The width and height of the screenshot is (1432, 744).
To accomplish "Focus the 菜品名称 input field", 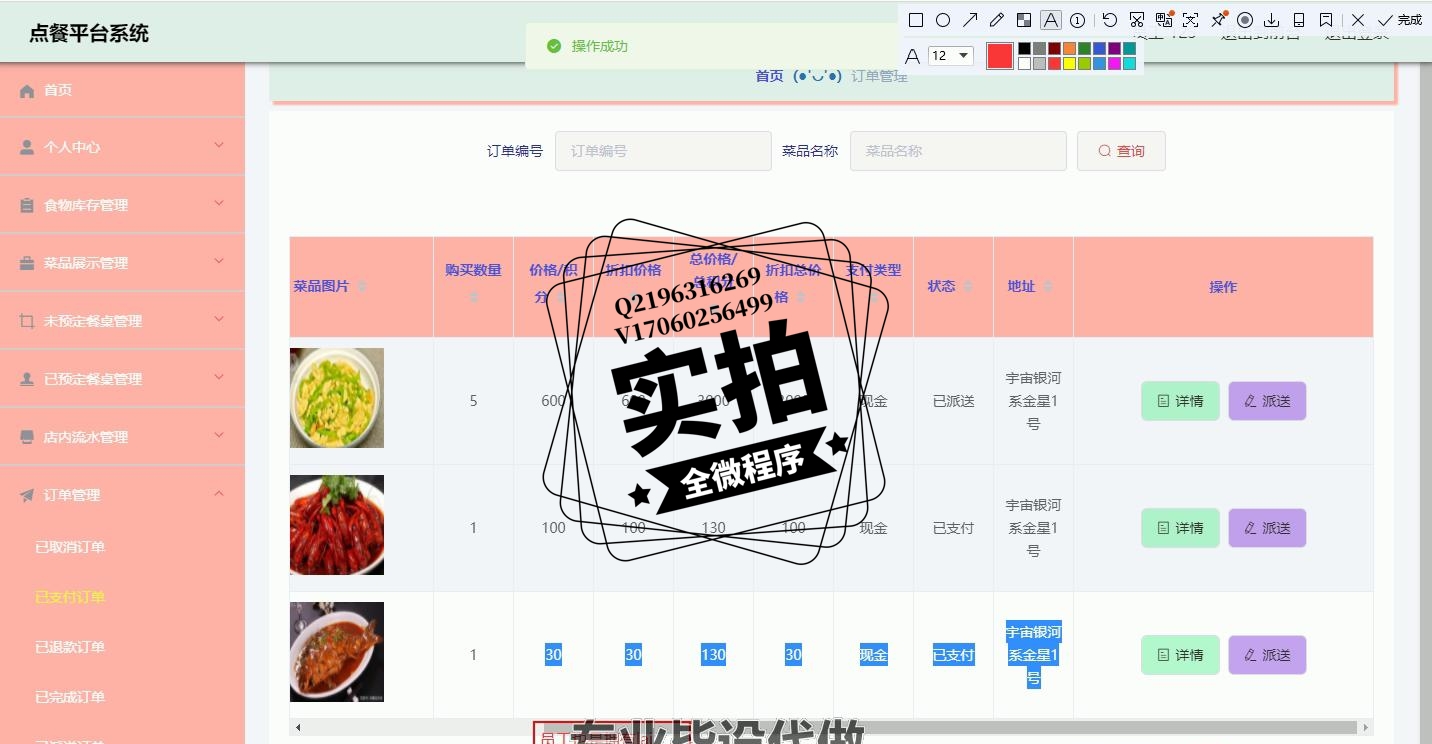I will coord(958,151).
